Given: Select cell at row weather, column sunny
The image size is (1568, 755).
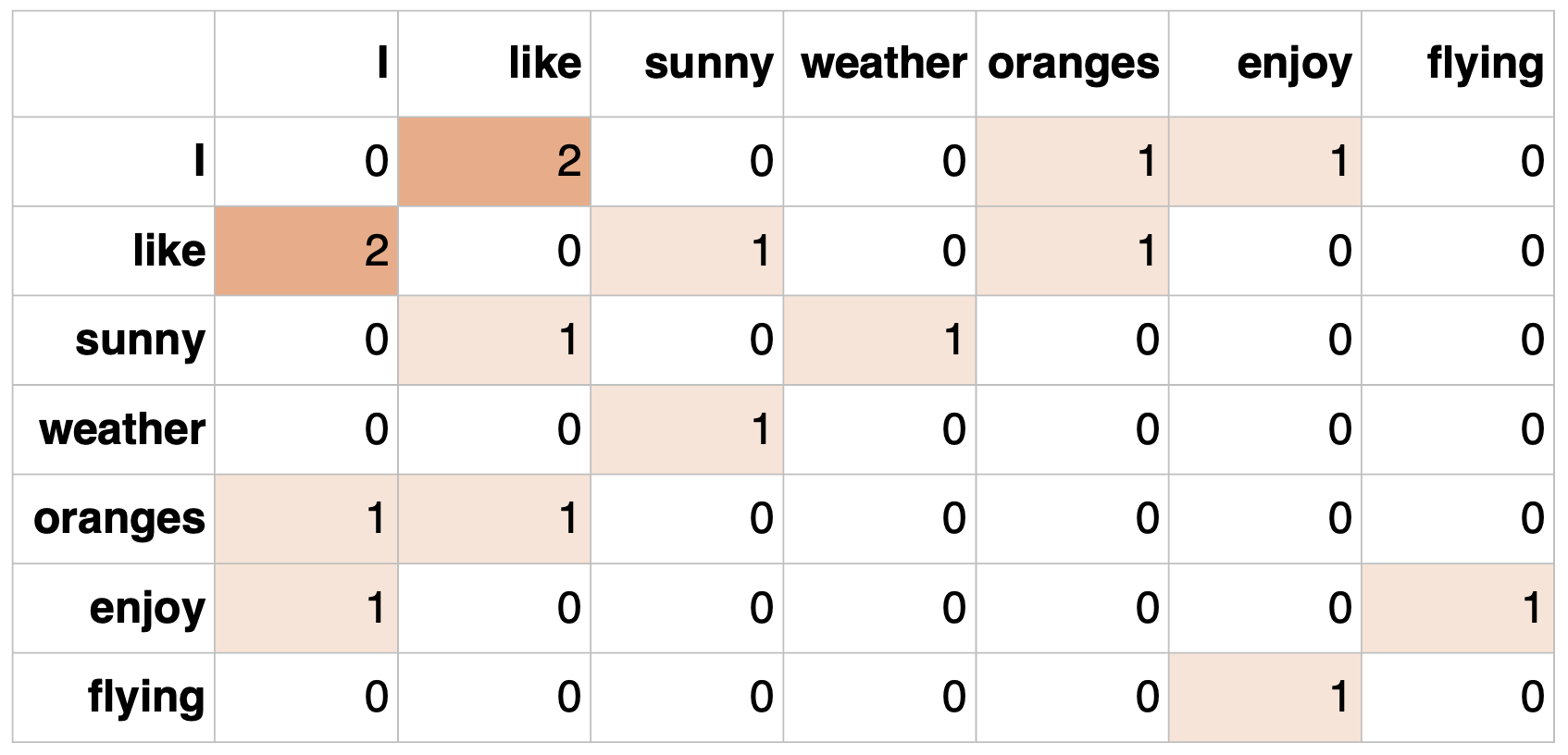Looking at the screenshot, I should [687, 429].
